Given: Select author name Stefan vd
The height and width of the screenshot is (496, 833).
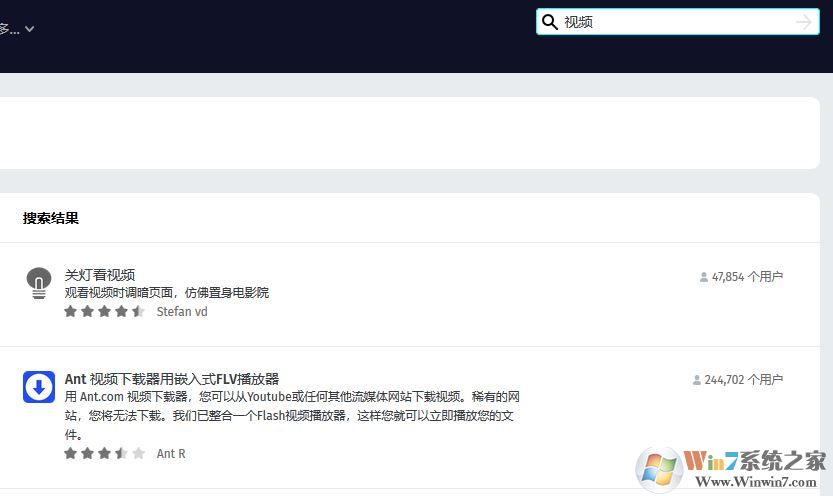Looking at the screenshot, I should [182, 312].
